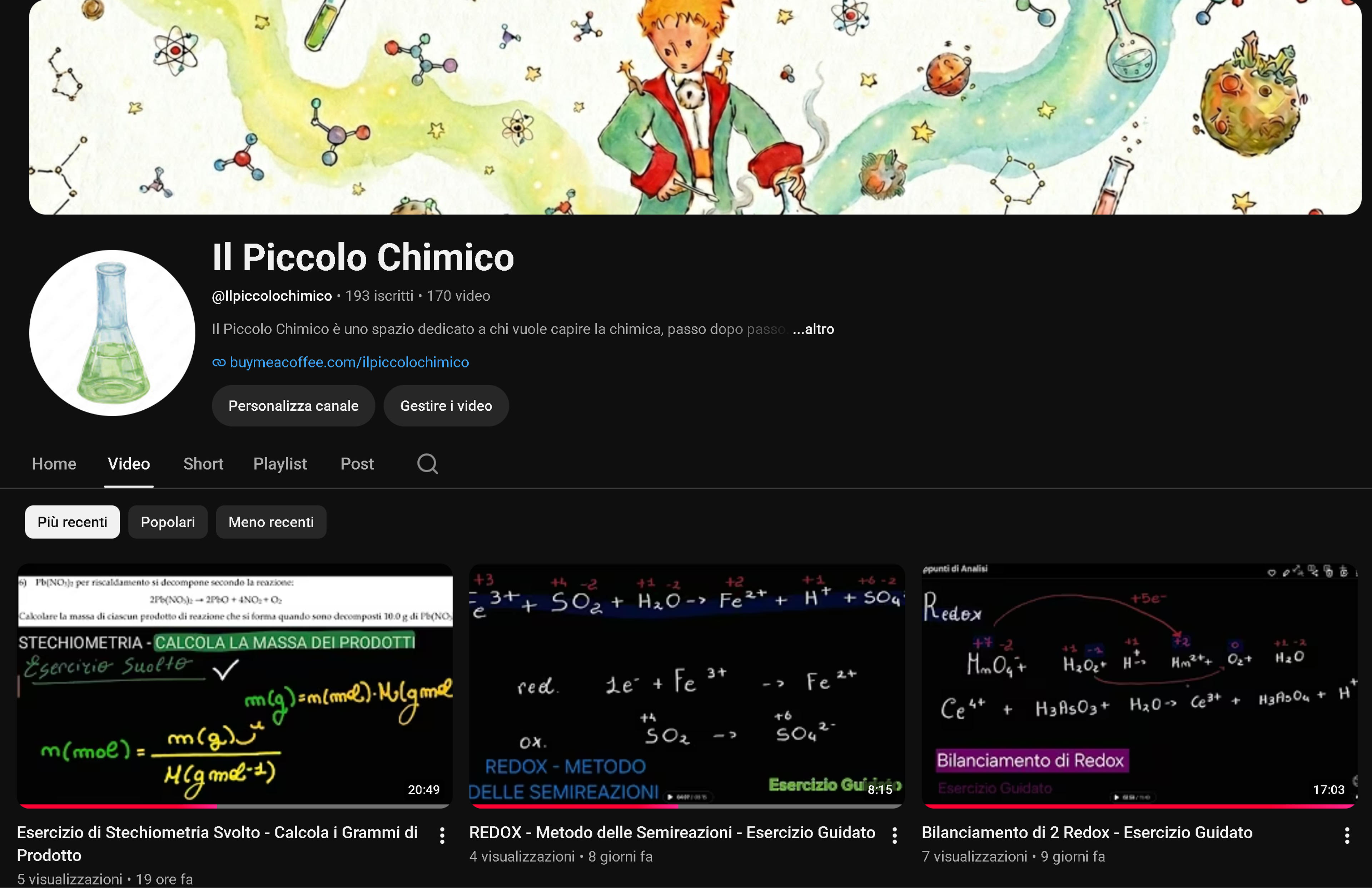
Task: Open the Post tab
Action: 357,464
